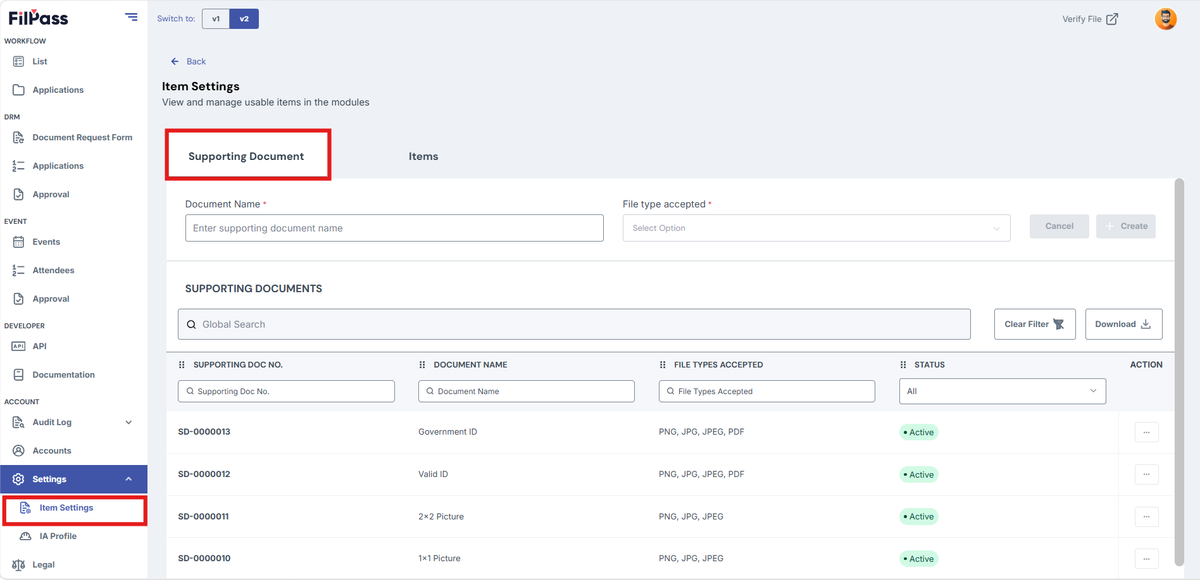Clear filters with the Clear Filter button
1200x580 pixels.
[x=1034, y=324]
